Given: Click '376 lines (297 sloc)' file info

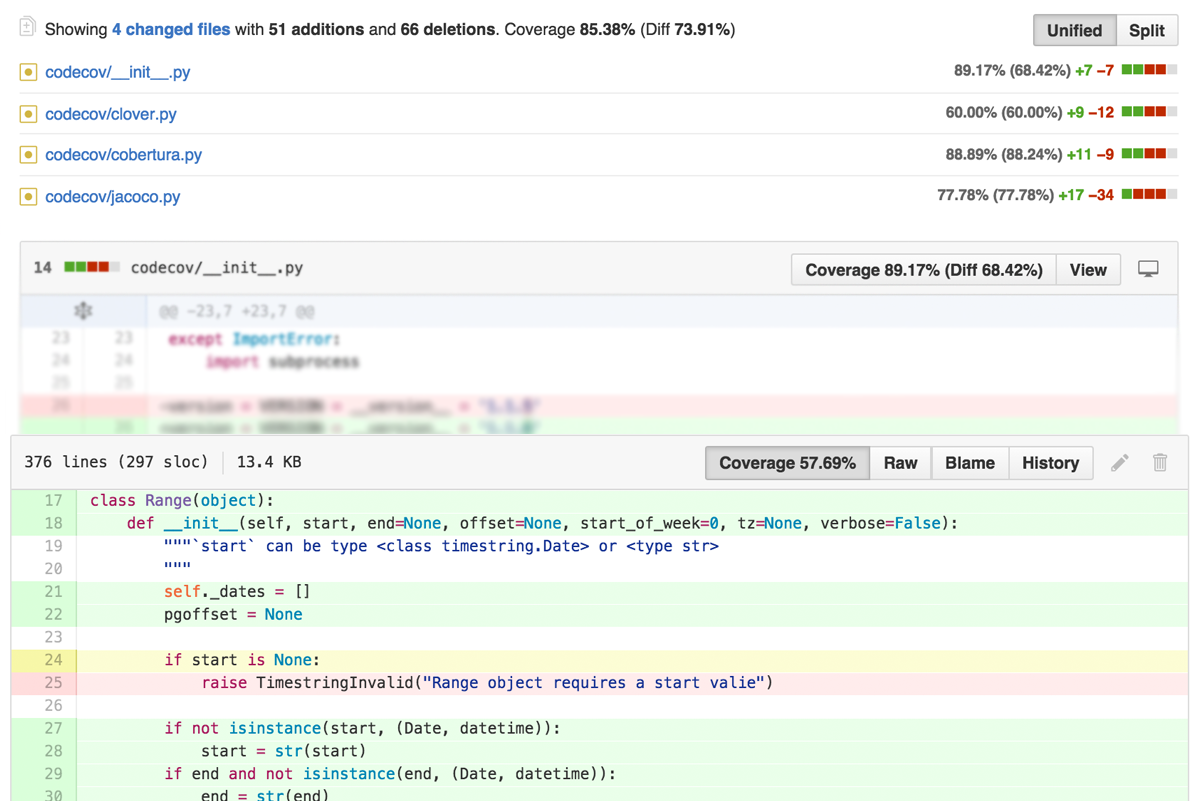Looking at the screenshot, I should (116, 462).
